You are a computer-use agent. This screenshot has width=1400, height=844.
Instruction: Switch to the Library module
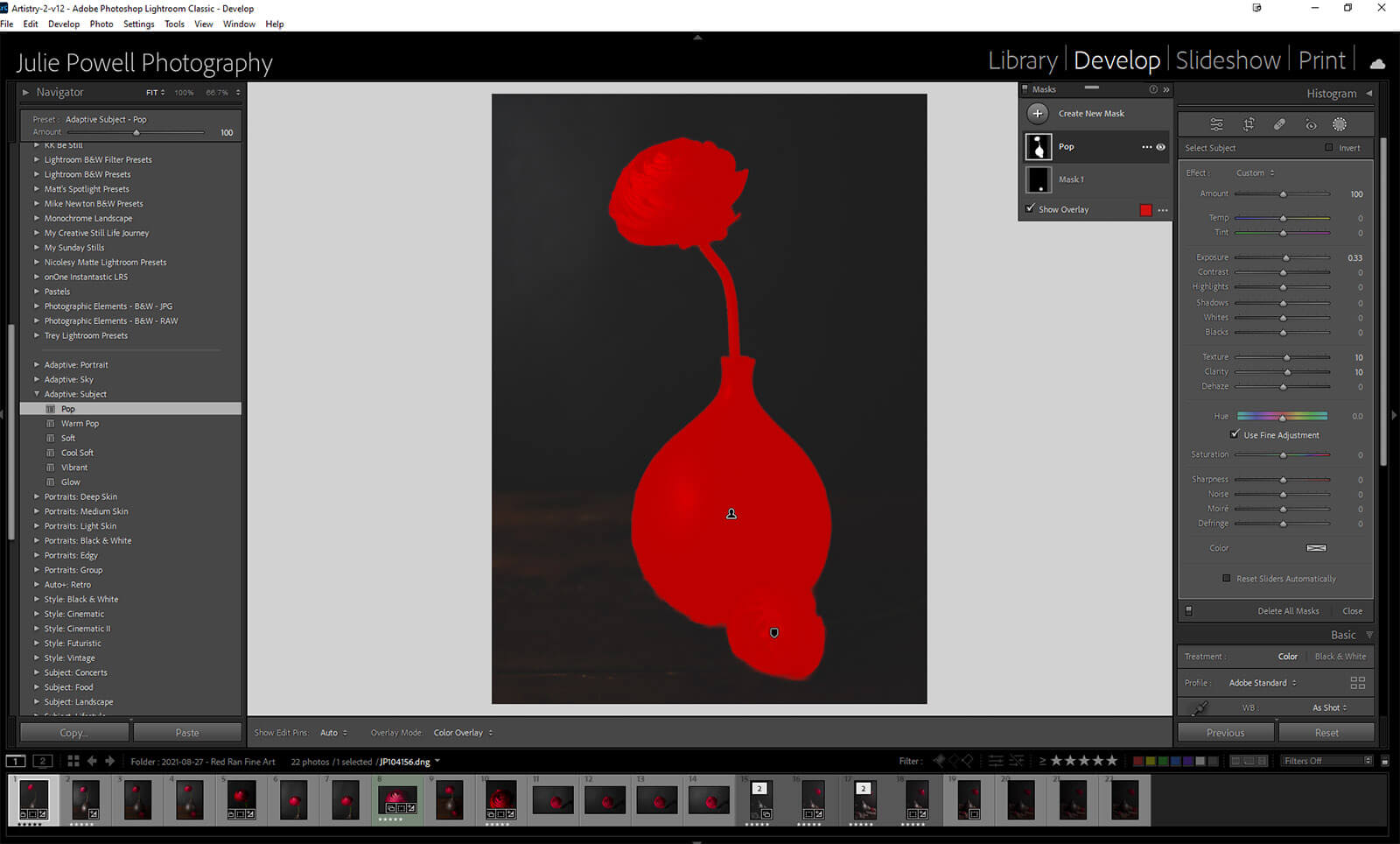[1022, 60]
